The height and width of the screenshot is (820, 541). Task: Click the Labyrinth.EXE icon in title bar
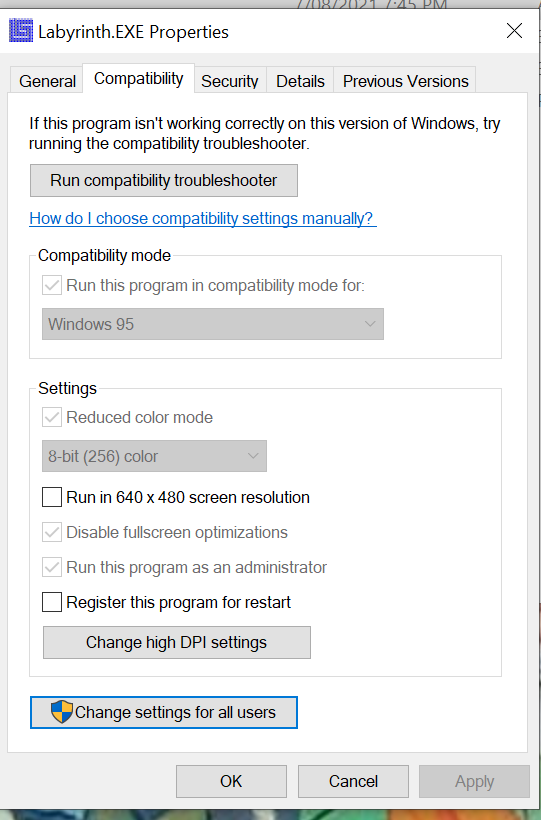point(21,31)
